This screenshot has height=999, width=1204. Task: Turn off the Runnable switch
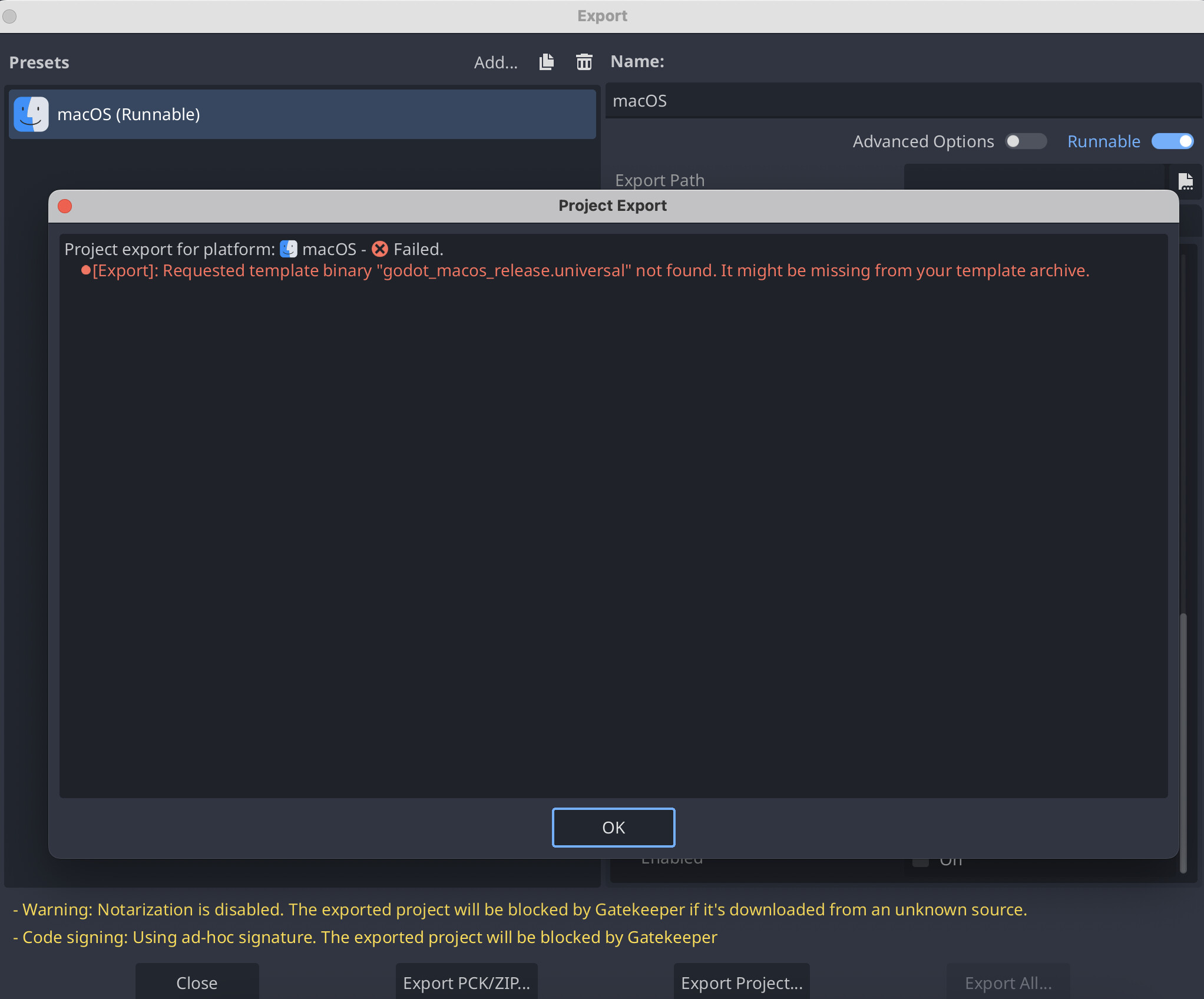pyautogui.click(x=1172, y=141)
